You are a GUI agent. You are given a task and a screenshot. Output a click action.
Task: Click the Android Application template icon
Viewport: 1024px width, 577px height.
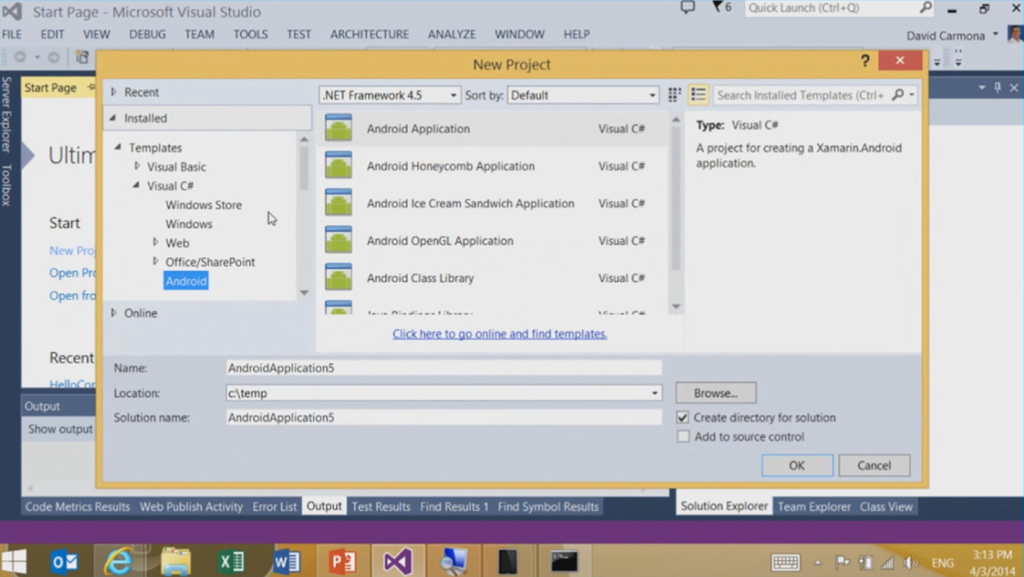(338, 128)
